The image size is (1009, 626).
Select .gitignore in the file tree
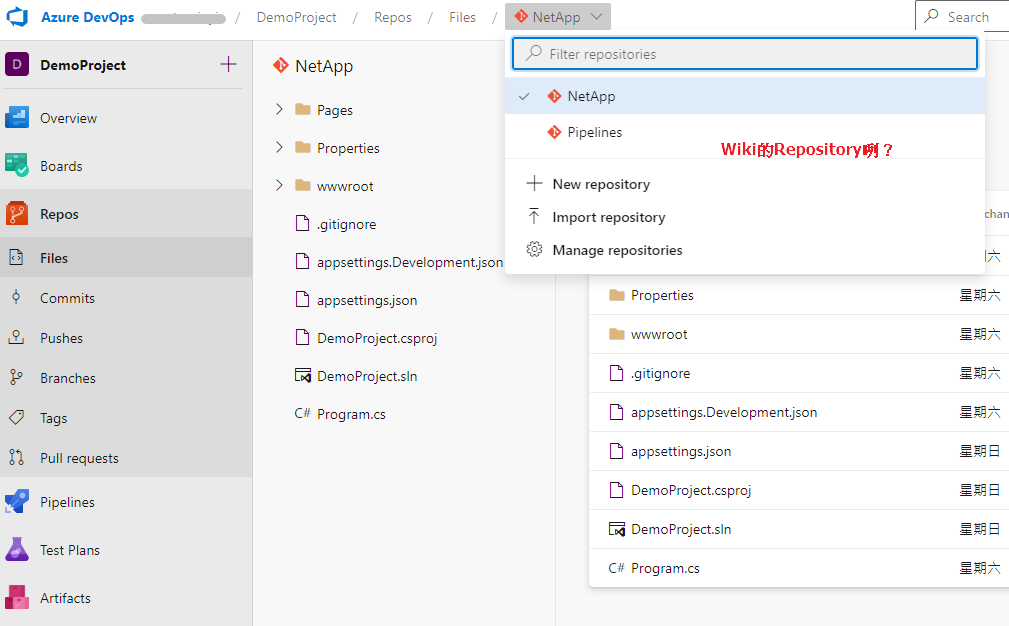point(346,224)
